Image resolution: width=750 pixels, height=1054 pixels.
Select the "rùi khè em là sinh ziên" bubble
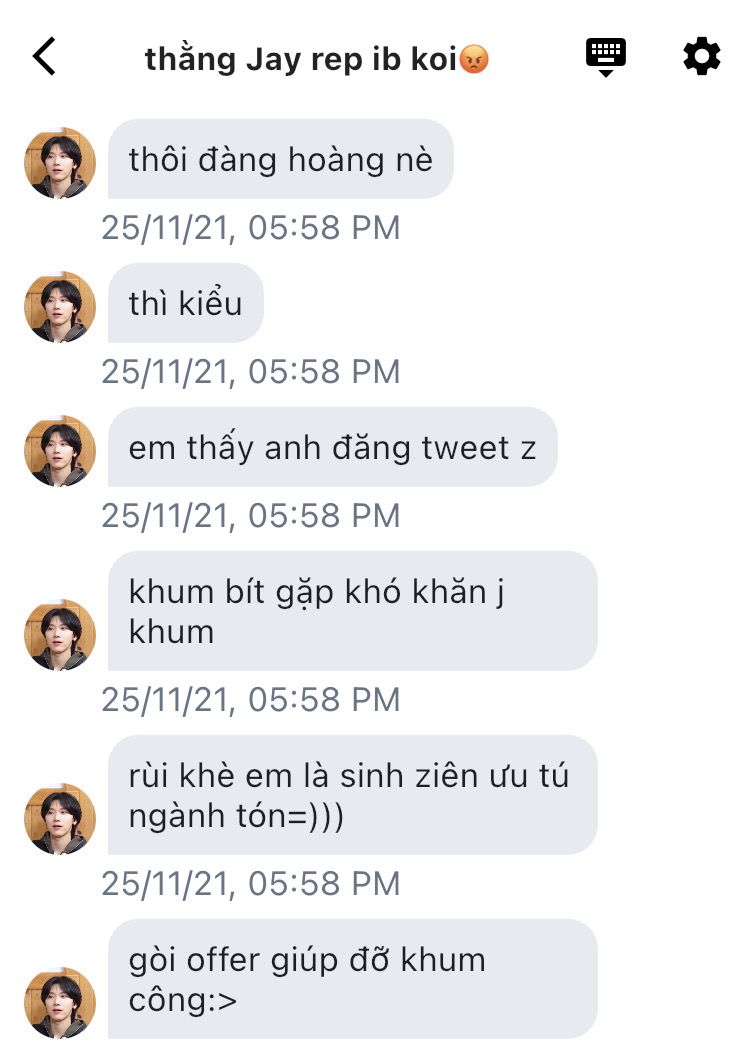(352, 795)
